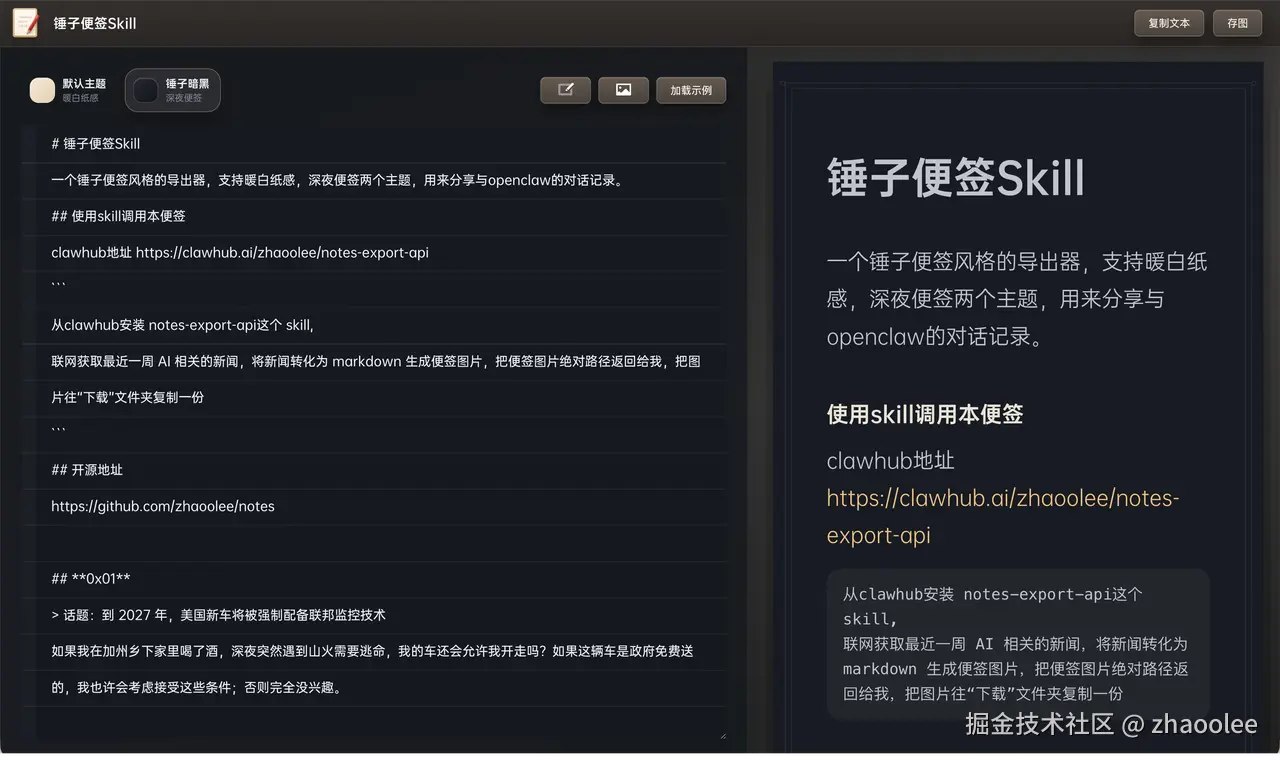Image resolution: width=1280 pixels, height=760 pixels.
Task: Toggle the dark circle on 锤子暗黑 chip
Action: pyautogui.click(x=145, y=90)
